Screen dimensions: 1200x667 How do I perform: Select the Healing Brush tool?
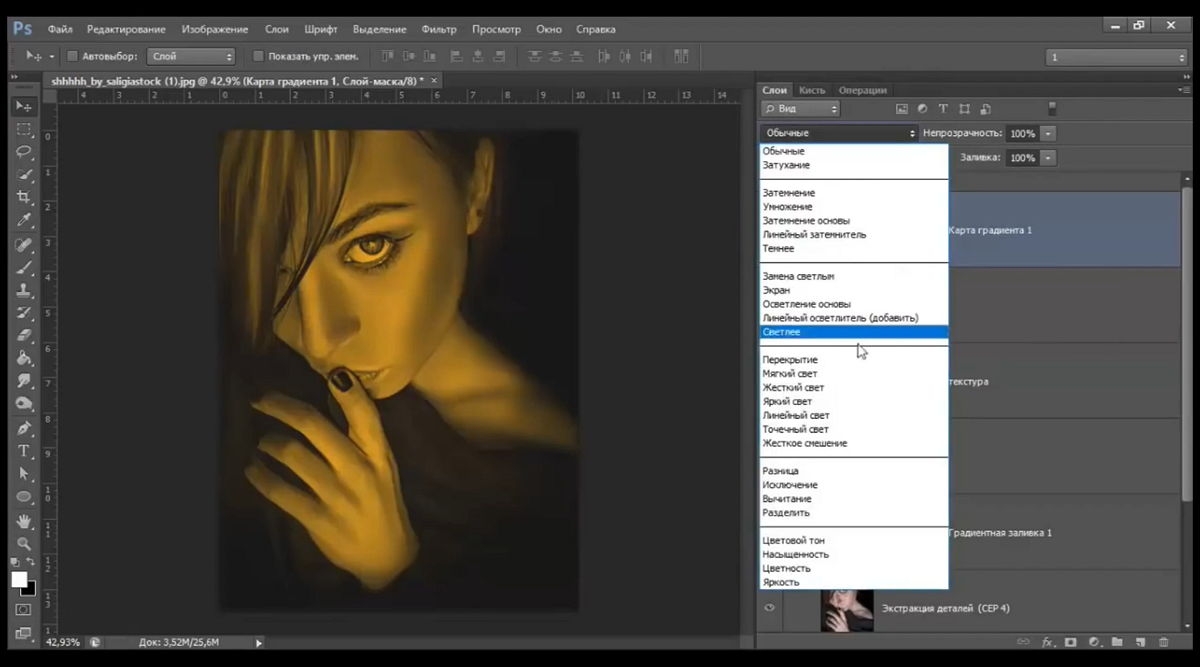[x=24, y=245]
